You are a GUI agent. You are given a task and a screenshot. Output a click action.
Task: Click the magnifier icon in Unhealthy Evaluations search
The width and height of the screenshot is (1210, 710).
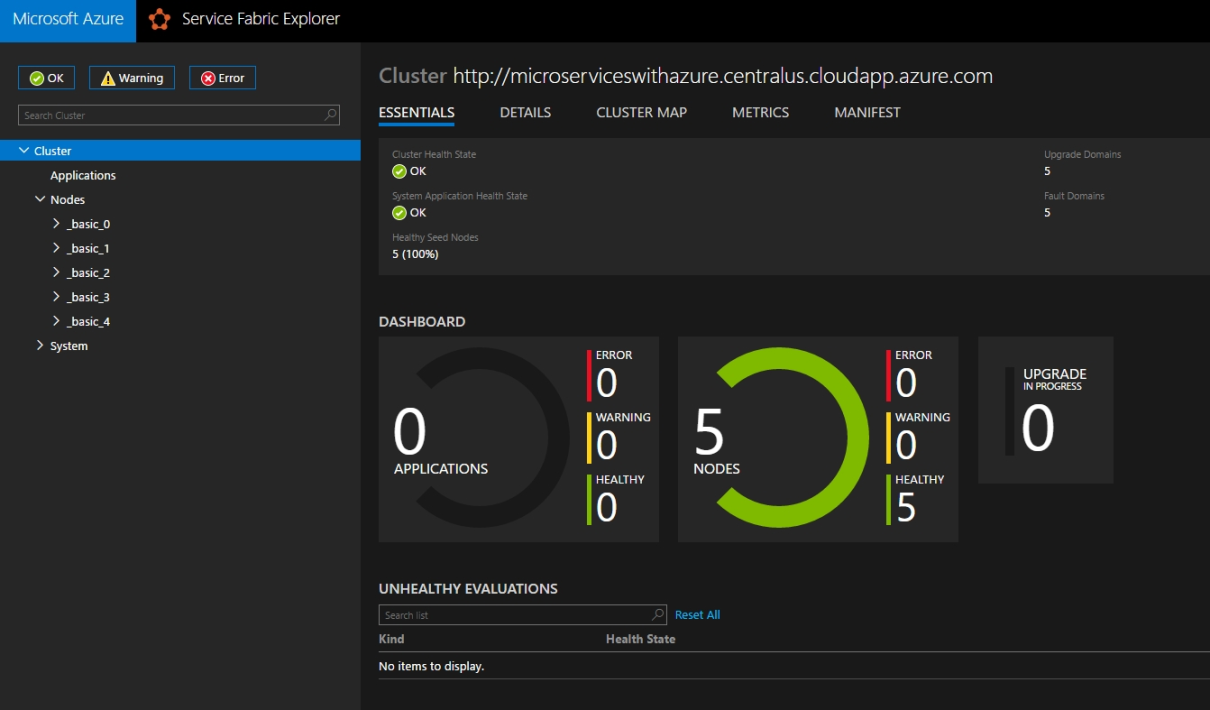pyautogui.click(x=658, y=615)
